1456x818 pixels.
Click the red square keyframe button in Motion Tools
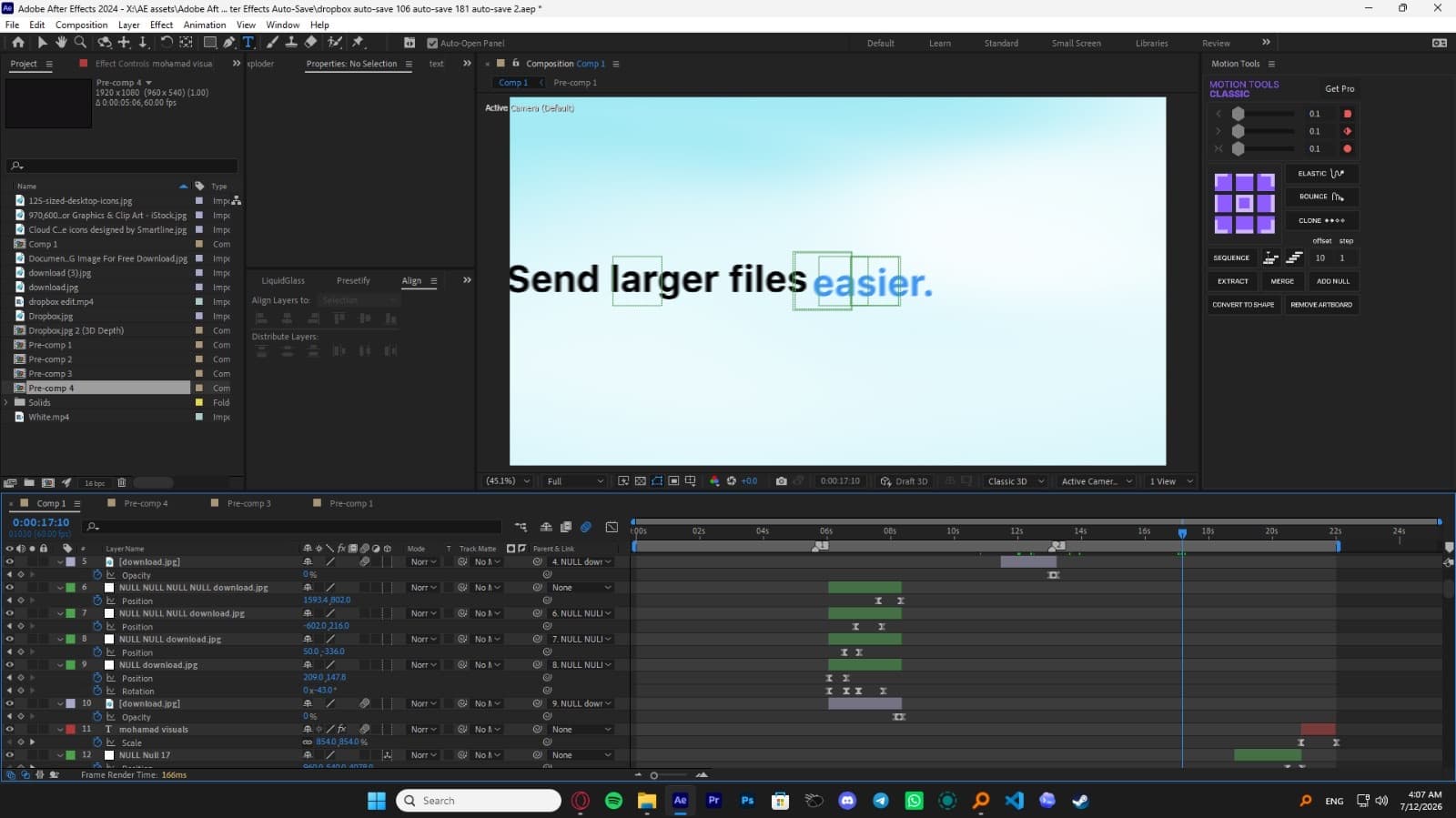[1348, 114]
